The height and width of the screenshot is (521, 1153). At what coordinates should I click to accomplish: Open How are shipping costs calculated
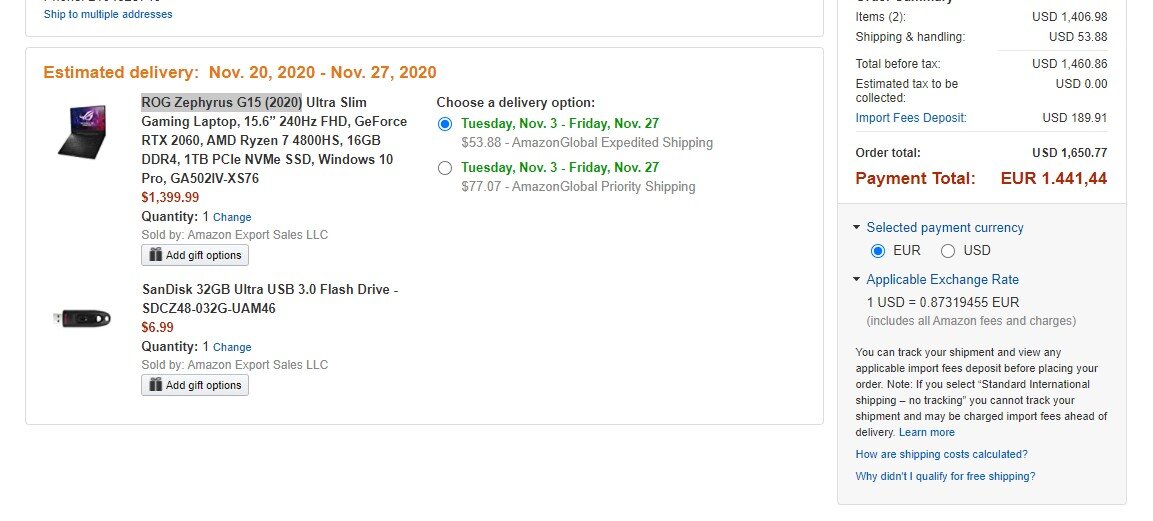tap(942, 454)
